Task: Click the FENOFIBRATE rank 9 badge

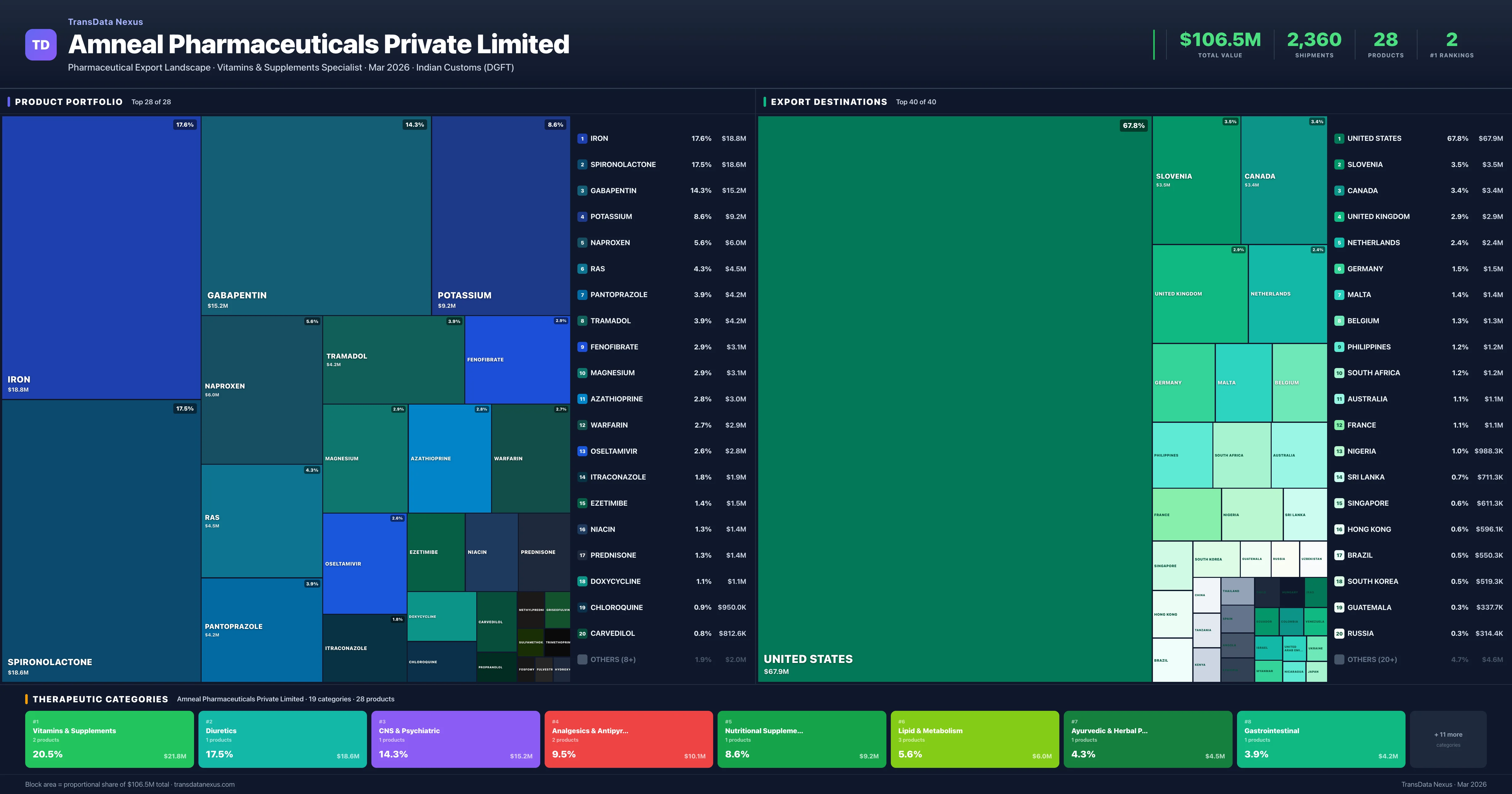Action: (x=582, y=347)
